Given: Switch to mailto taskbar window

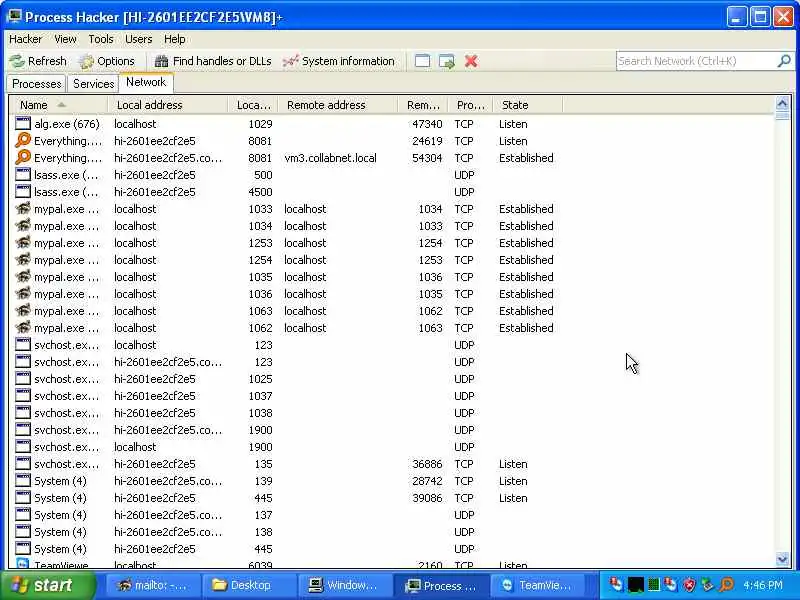Looking at the screenshot, I should point(152,585).
